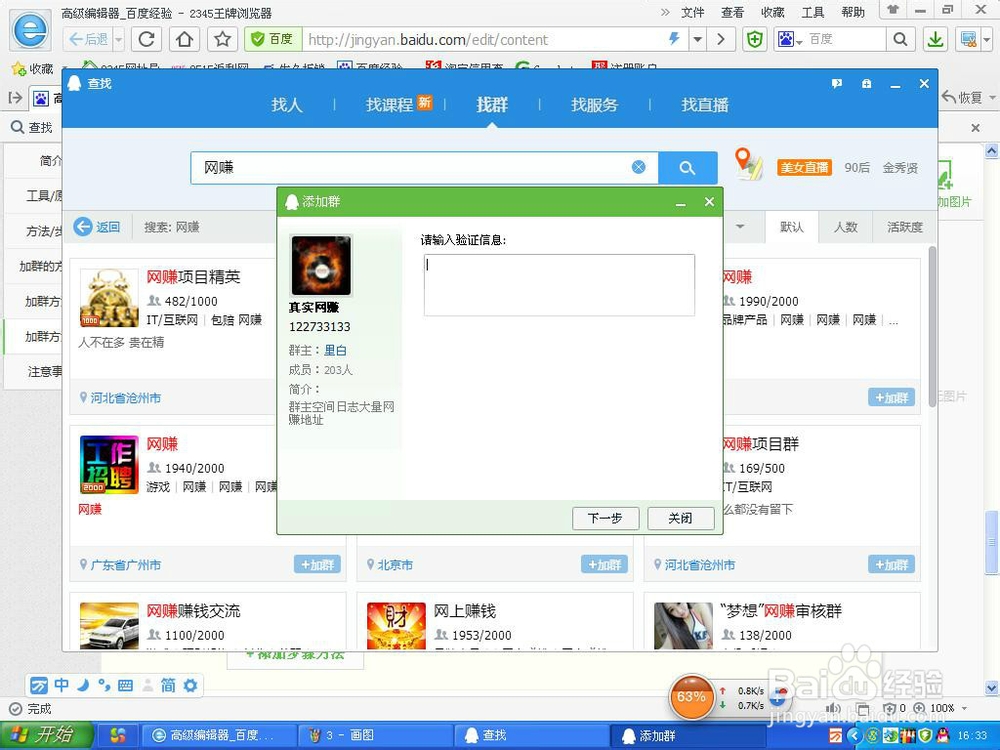1000x750 pixels.
Task: Bookmark page with the star icon
Action: tap(222, 40)
